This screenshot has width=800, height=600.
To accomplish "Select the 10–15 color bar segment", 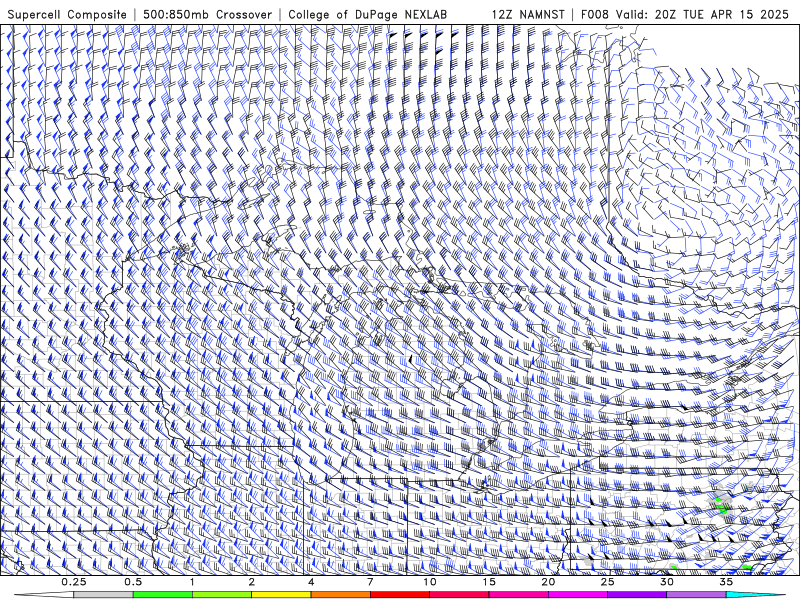I will (459, 595).
